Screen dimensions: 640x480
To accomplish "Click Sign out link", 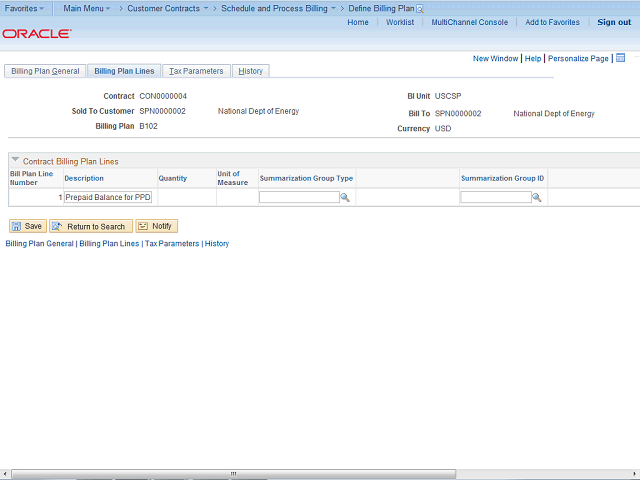I will click(x=614, y=22).
